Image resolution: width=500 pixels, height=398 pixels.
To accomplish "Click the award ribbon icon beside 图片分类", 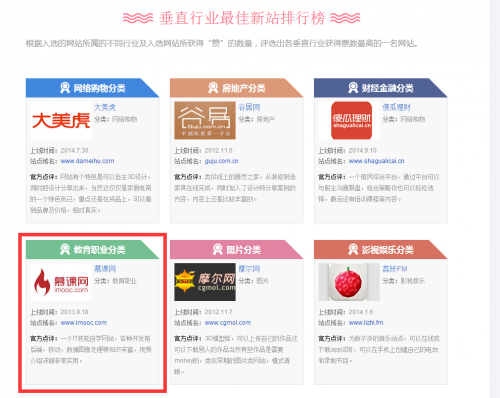I will pyautogui.click(x=218, y=249).
